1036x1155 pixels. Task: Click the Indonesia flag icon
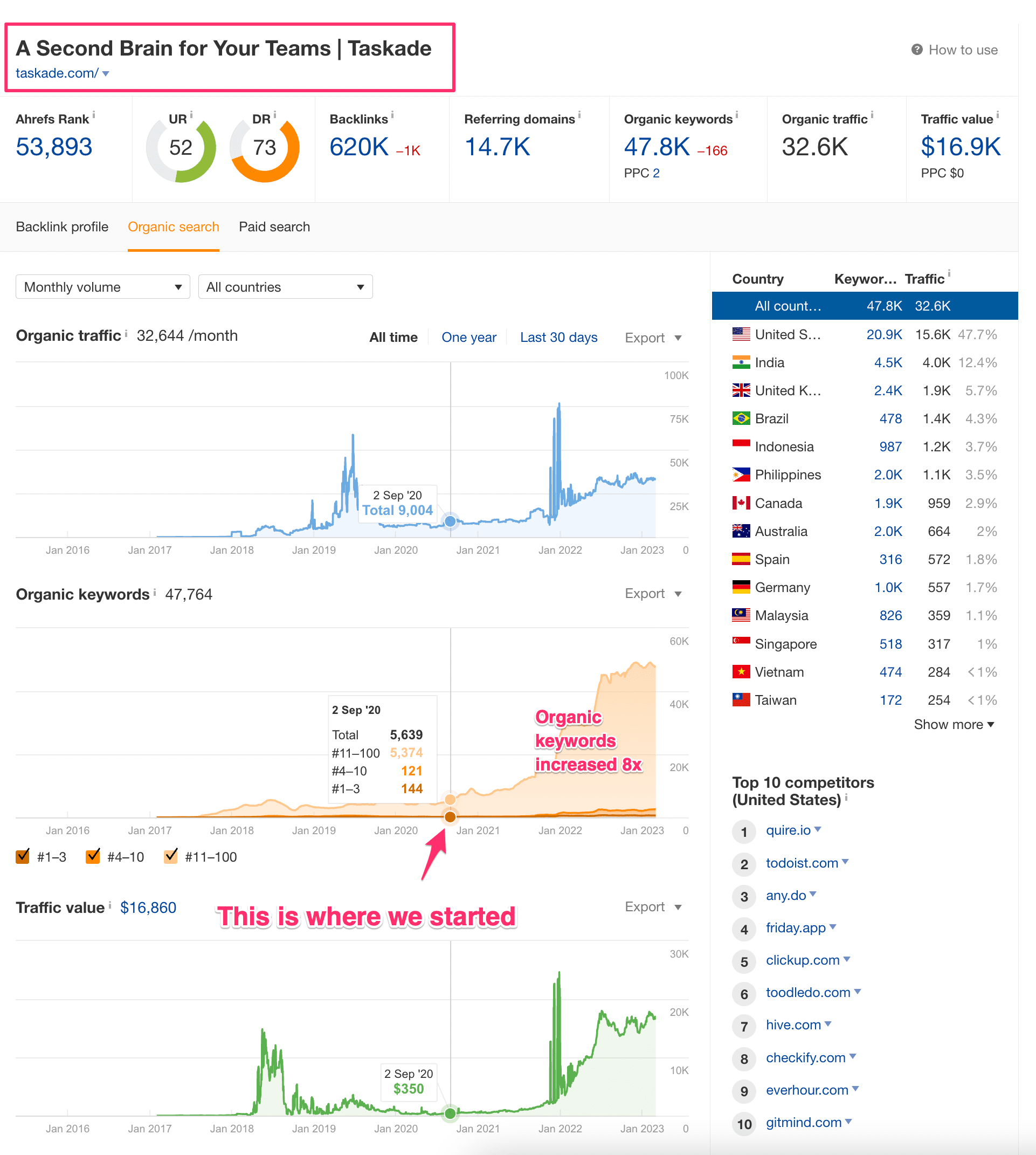coord(741,446)
